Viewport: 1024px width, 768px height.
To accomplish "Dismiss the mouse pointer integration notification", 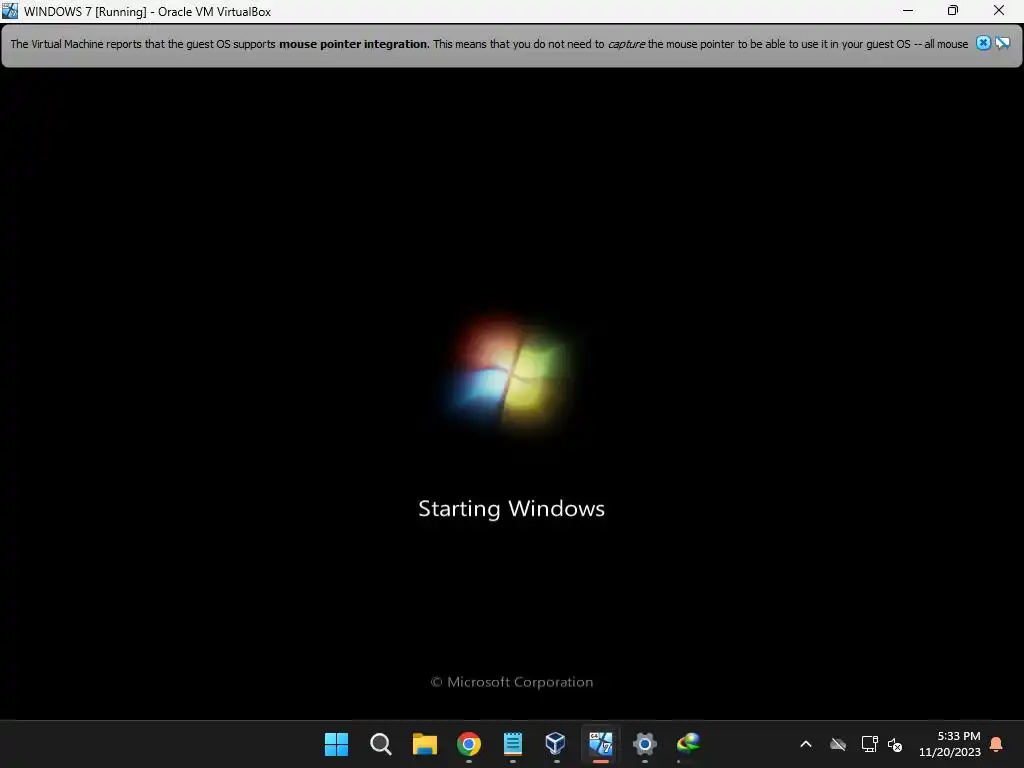I will (x=983, y=43).
